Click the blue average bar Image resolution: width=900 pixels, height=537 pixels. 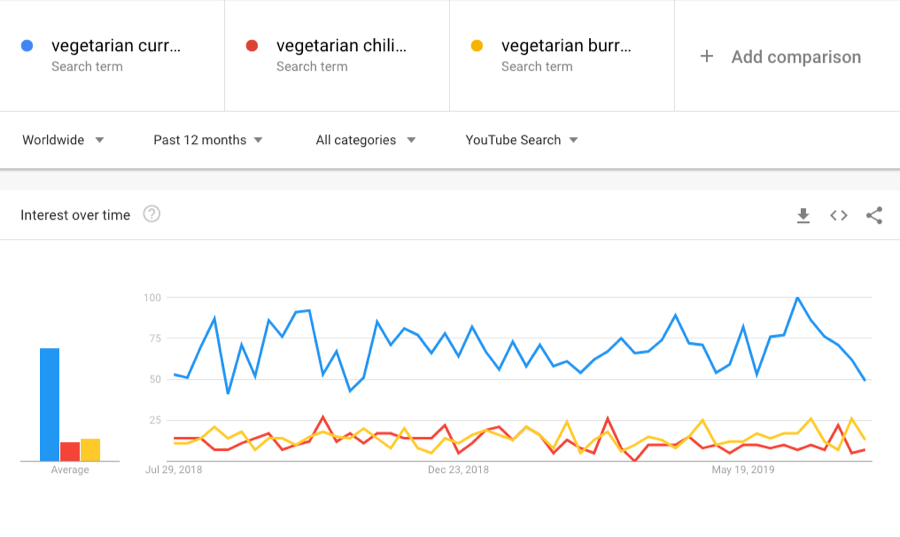coord(50,405)
